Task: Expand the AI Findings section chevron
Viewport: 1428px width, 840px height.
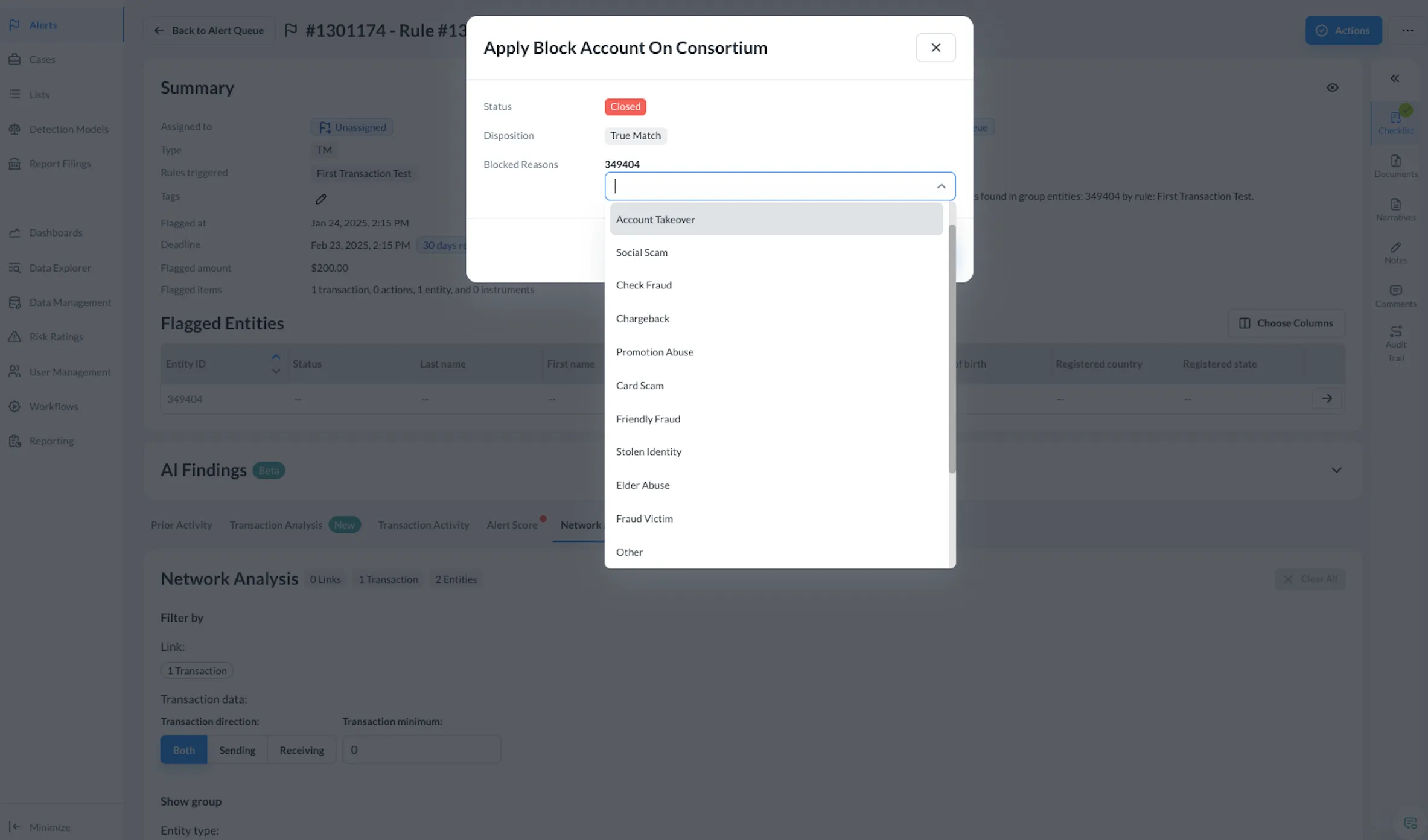Action: (x=1336, y=470)
